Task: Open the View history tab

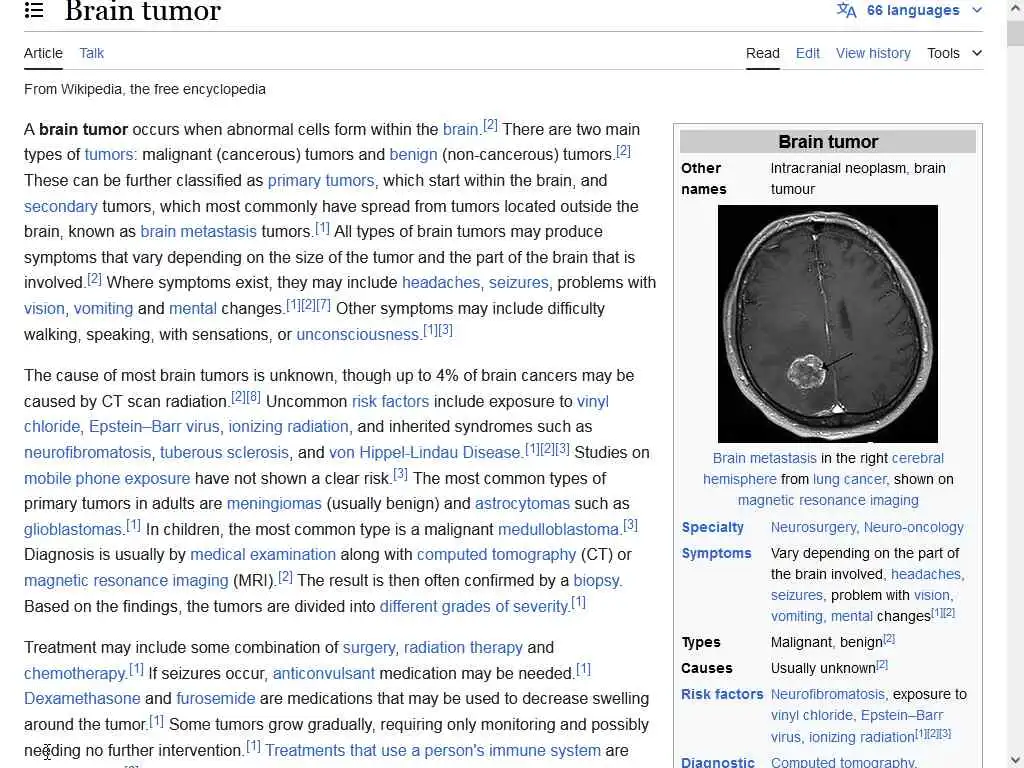Action: (x=873, y=54)
